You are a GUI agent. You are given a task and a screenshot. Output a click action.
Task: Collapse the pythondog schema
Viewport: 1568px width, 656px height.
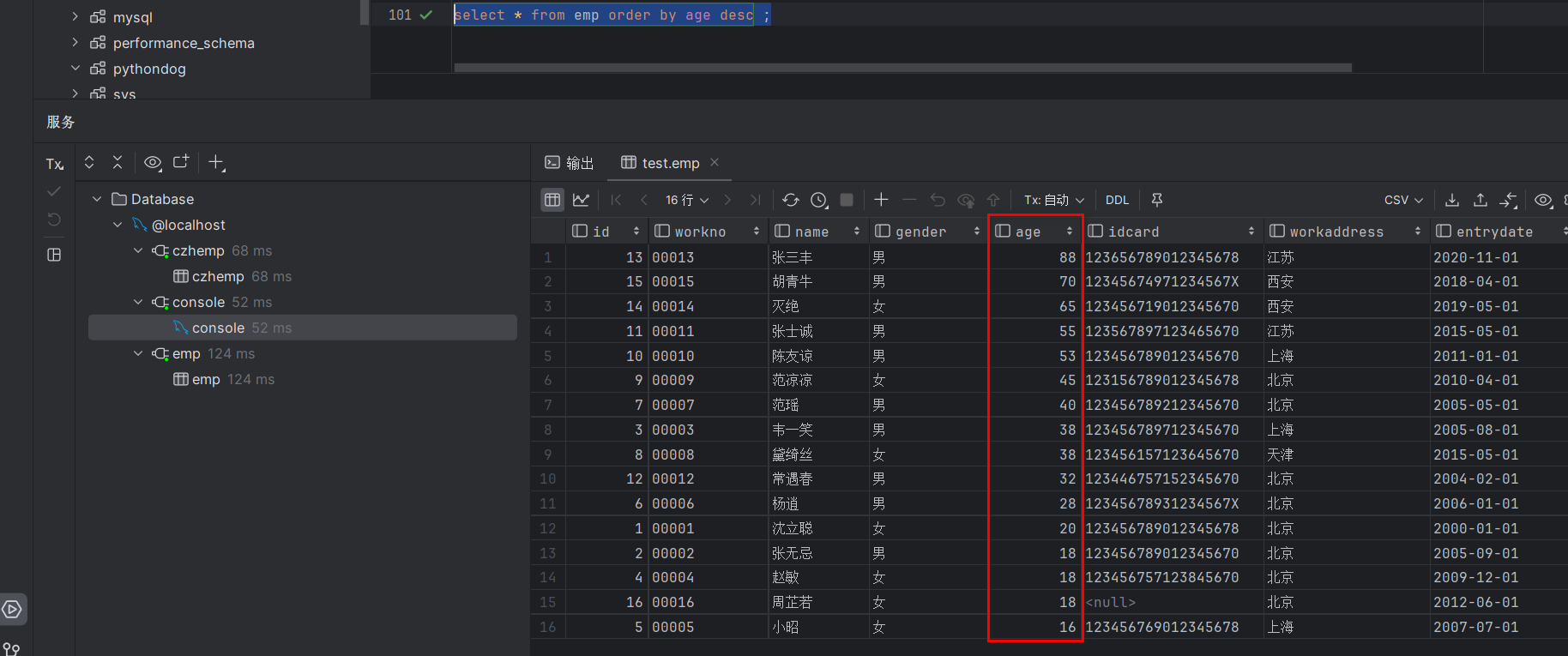75,68
